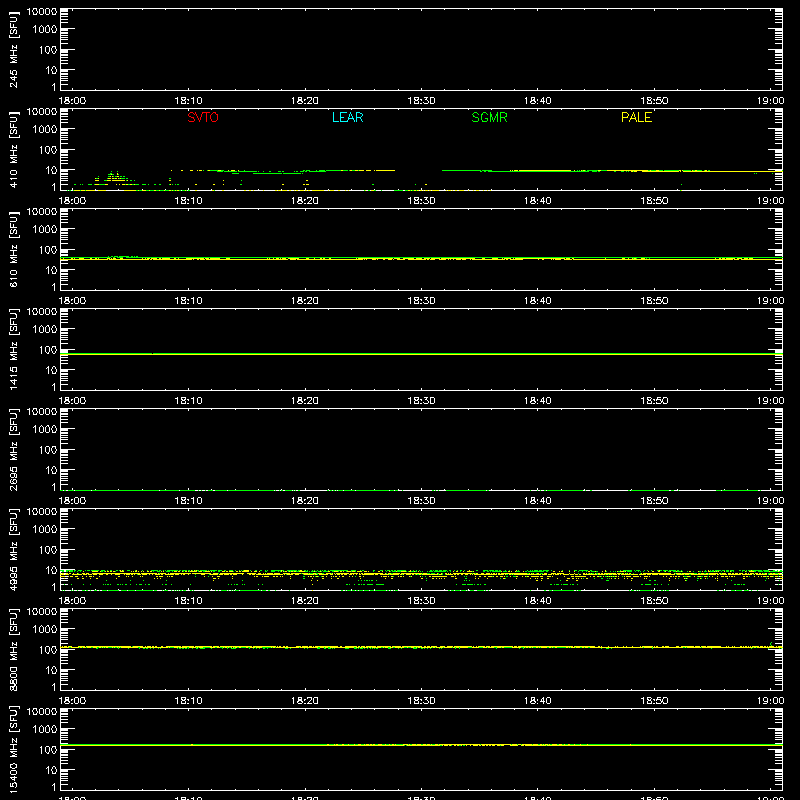Click the 610 MHz flux trace line
Image resolution: width=800 pixels, height=800 pixels.
(x=421, y=259)
